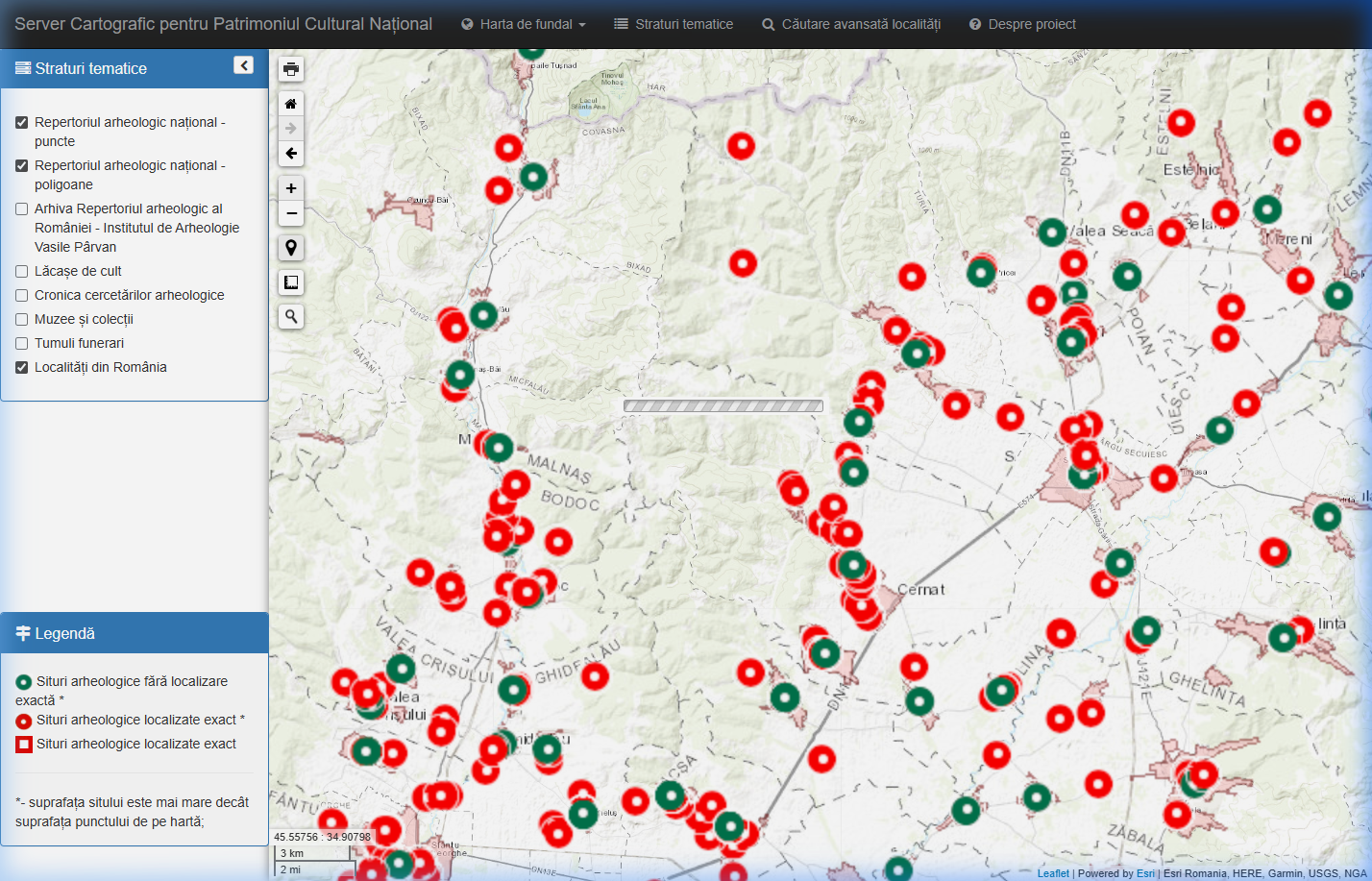Click the Esri attribution link

[1145, 873]
